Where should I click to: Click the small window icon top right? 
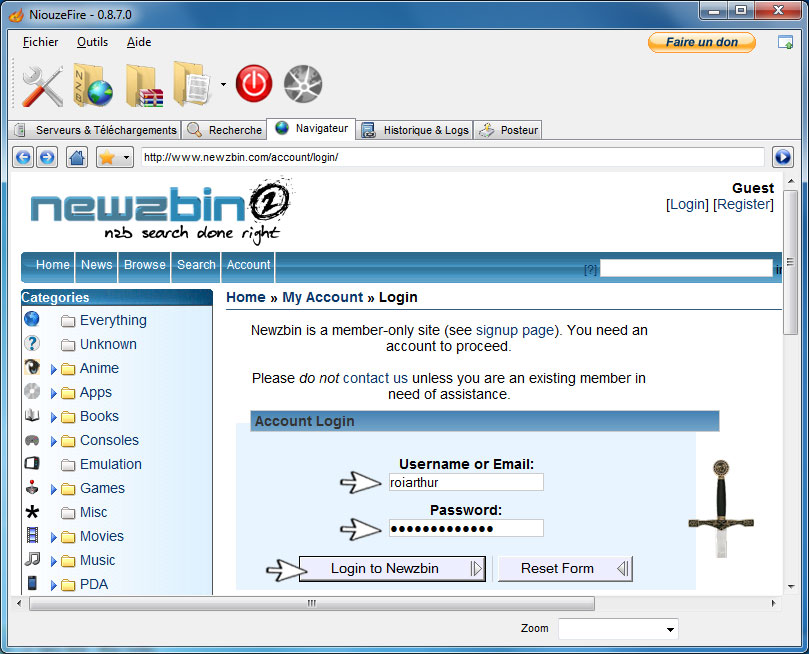[x=785, y=42]
